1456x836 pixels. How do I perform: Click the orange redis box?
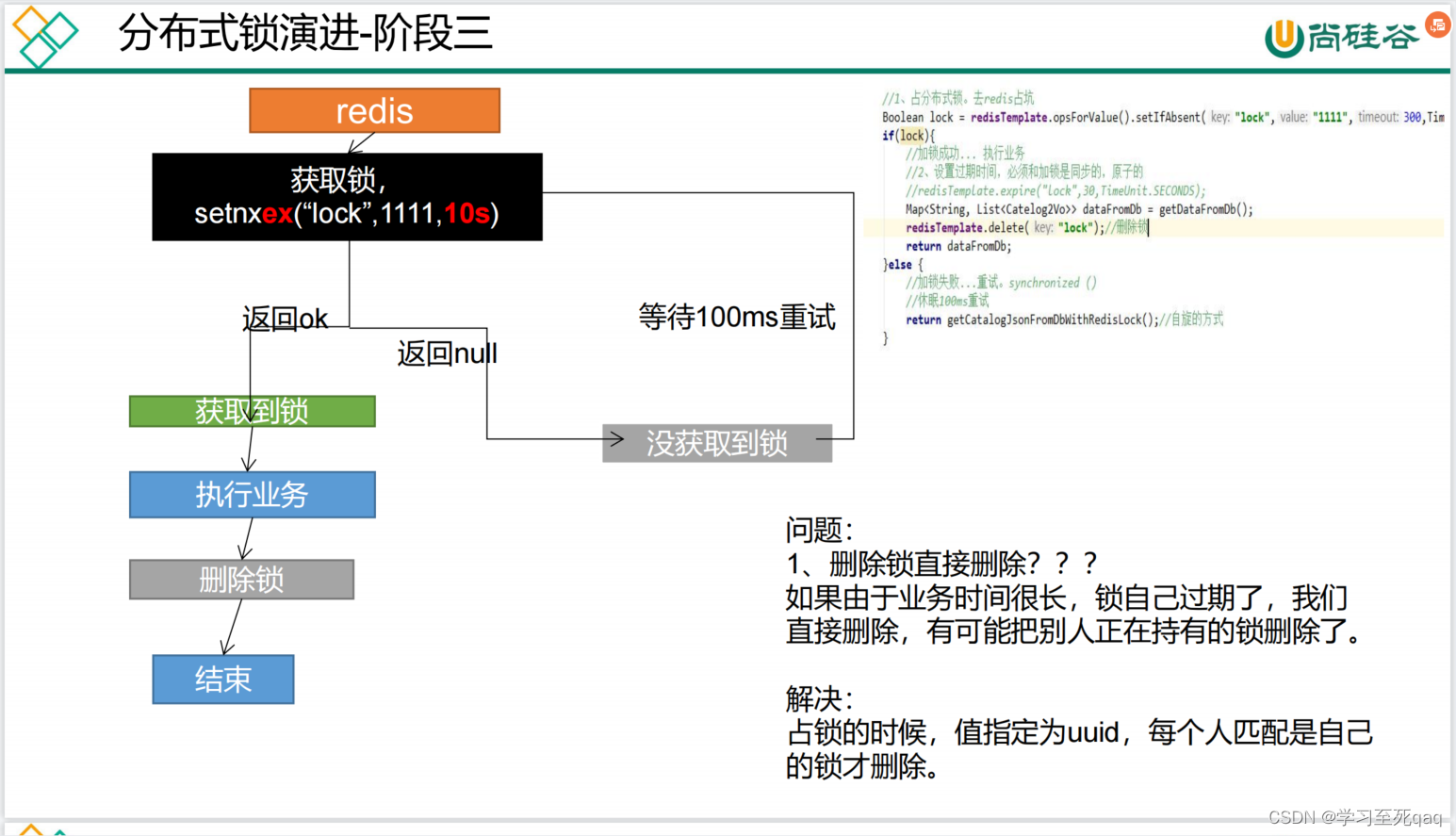(374, 111)
